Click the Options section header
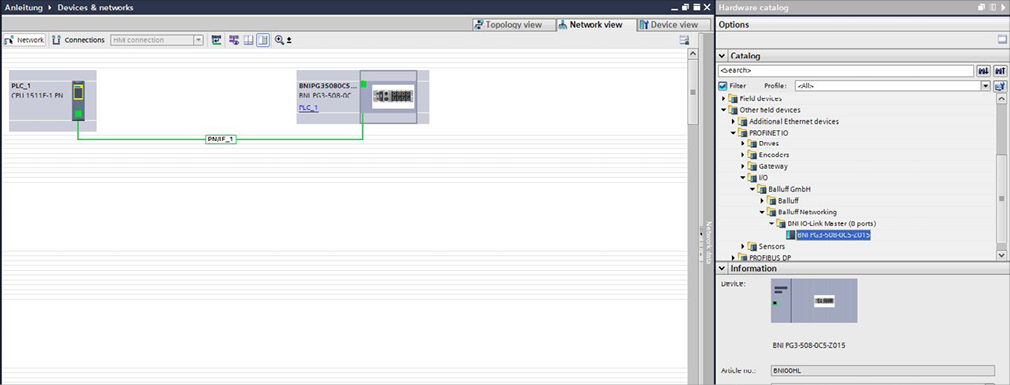 [862, 24]
